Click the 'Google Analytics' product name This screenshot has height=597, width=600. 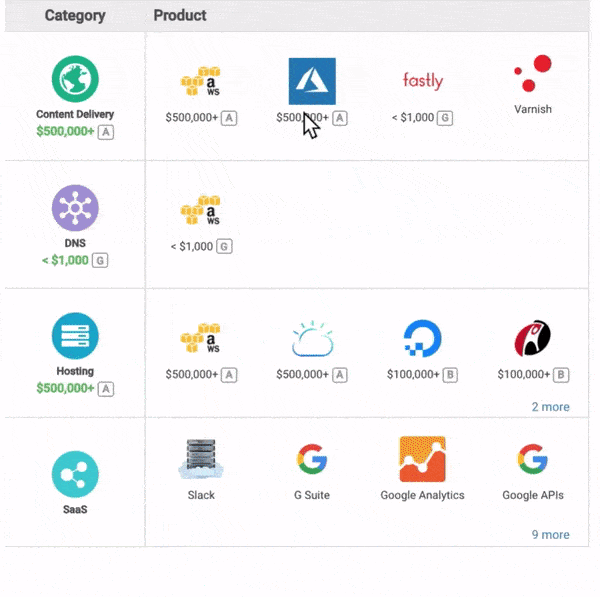[422, 495]
